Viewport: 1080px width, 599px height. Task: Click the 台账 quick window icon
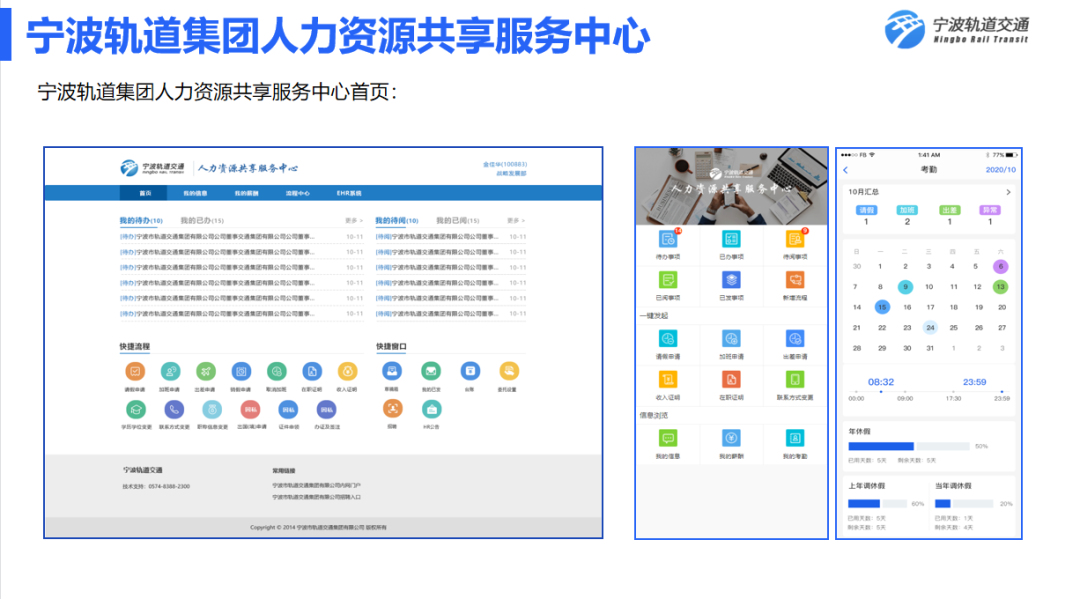click(470, 372)
